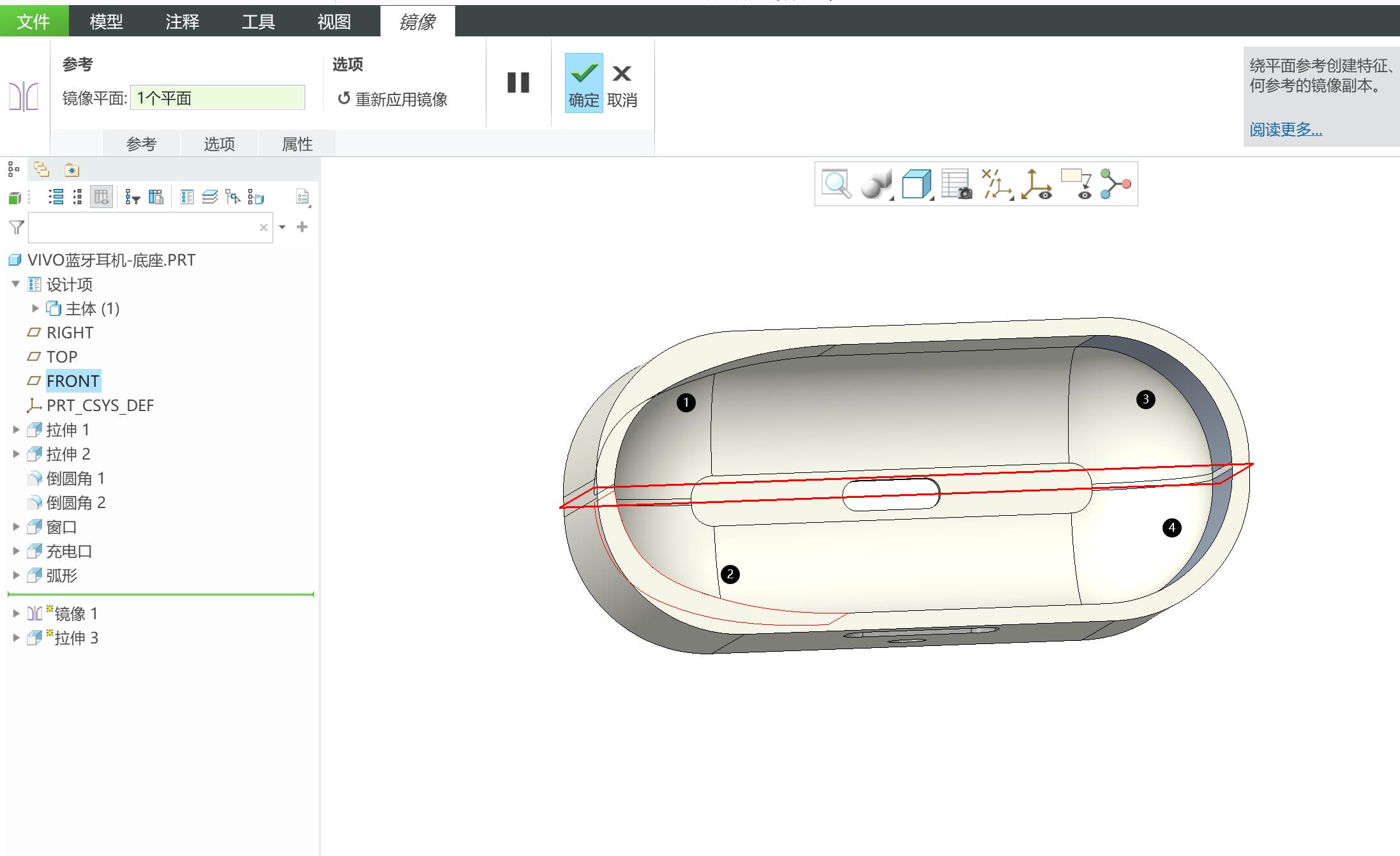Collapse the 设计项 tree node
Screen dimensions: 1400x856
coord(16,284)
